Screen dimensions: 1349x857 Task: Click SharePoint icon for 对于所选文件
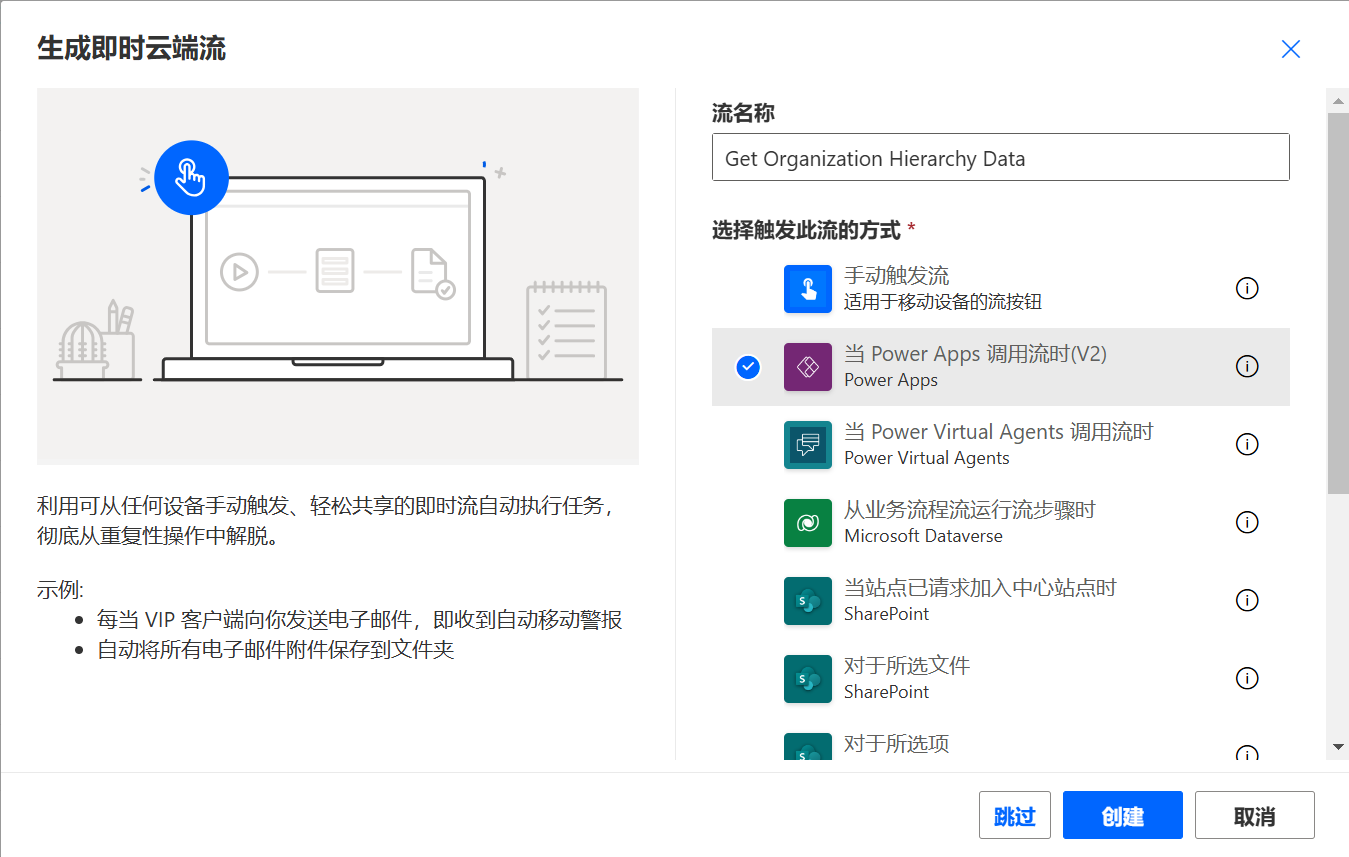pos(808,679)
